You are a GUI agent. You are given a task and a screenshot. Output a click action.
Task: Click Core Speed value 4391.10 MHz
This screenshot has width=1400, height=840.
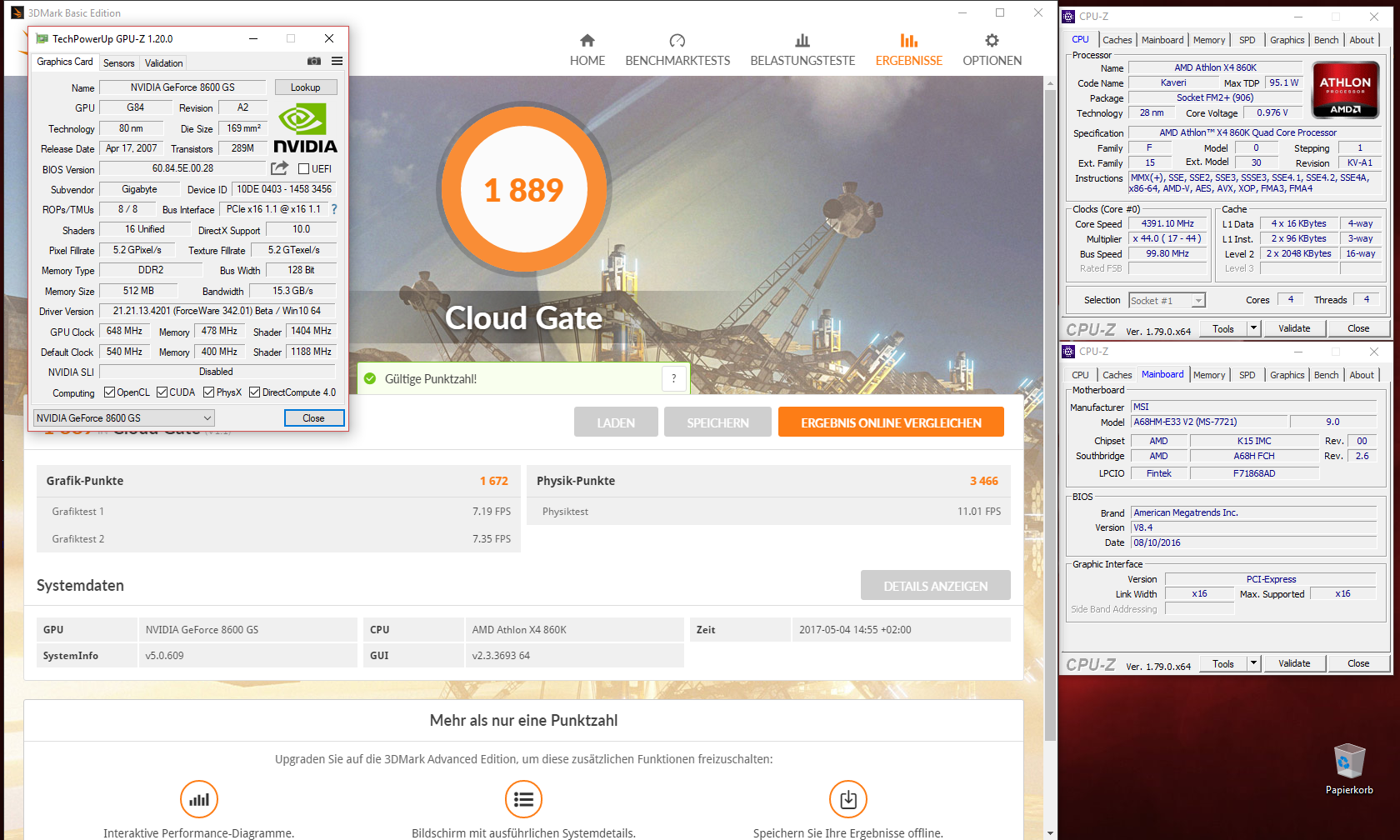click(x=1167, y=223)
